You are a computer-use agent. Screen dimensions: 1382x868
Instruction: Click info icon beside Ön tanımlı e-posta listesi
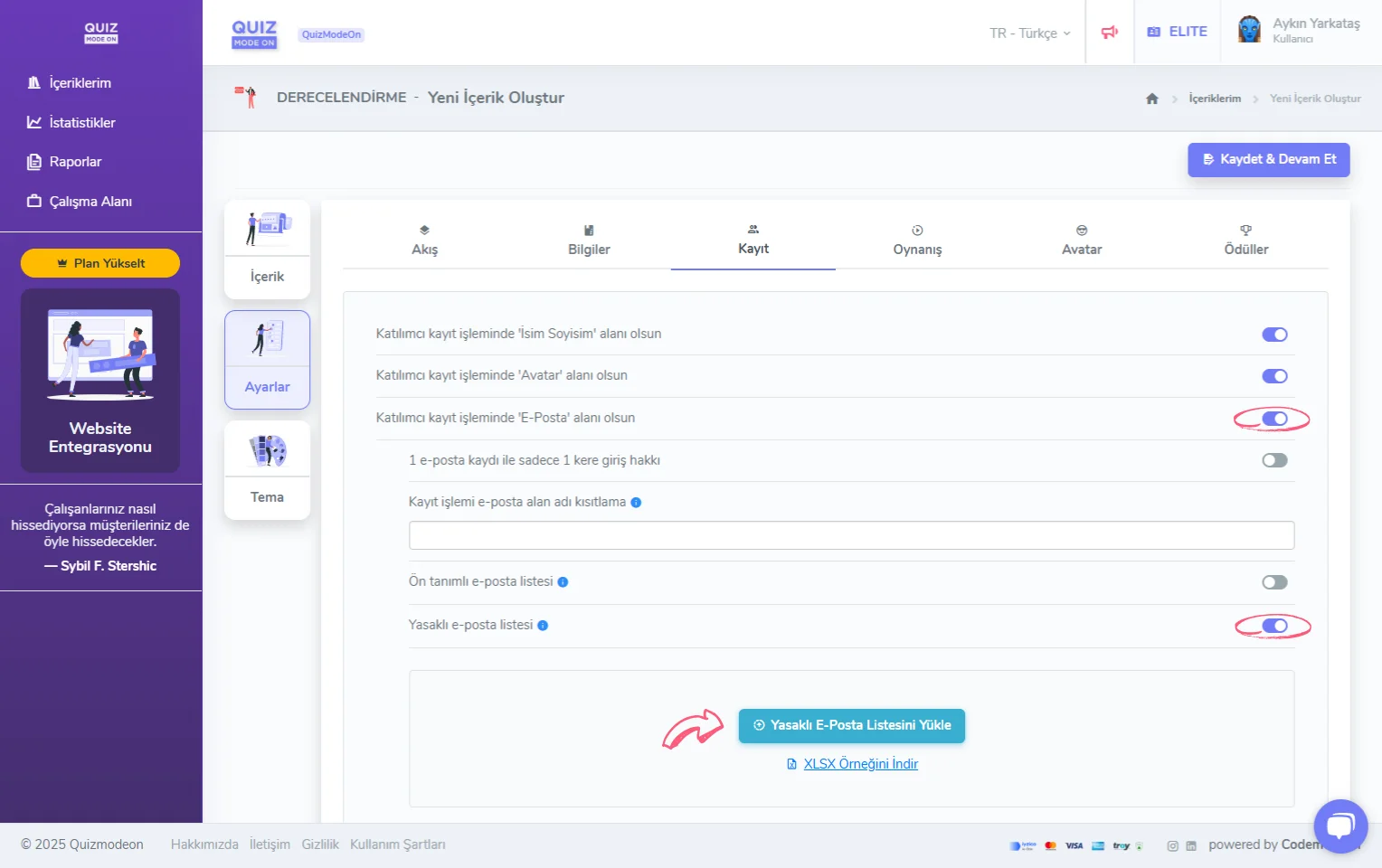563,582
